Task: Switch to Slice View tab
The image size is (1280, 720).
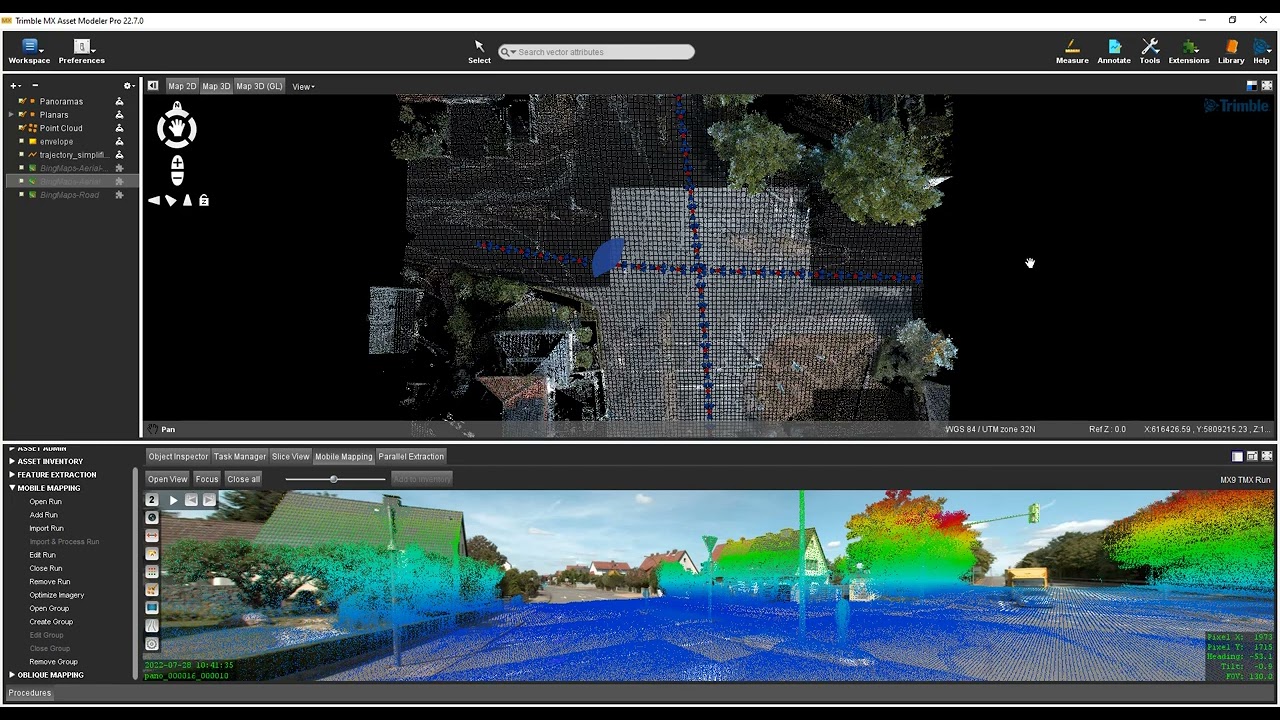Action: [x=291, y=457]
